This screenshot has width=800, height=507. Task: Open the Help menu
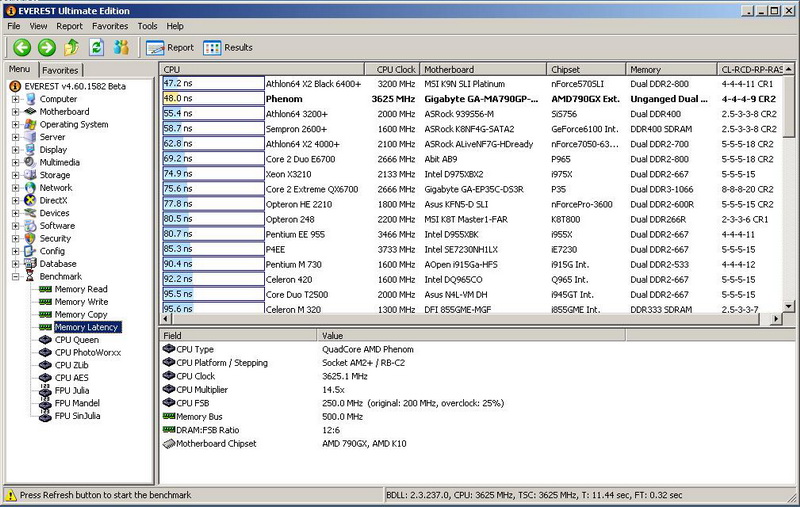[x=175, y=26]
